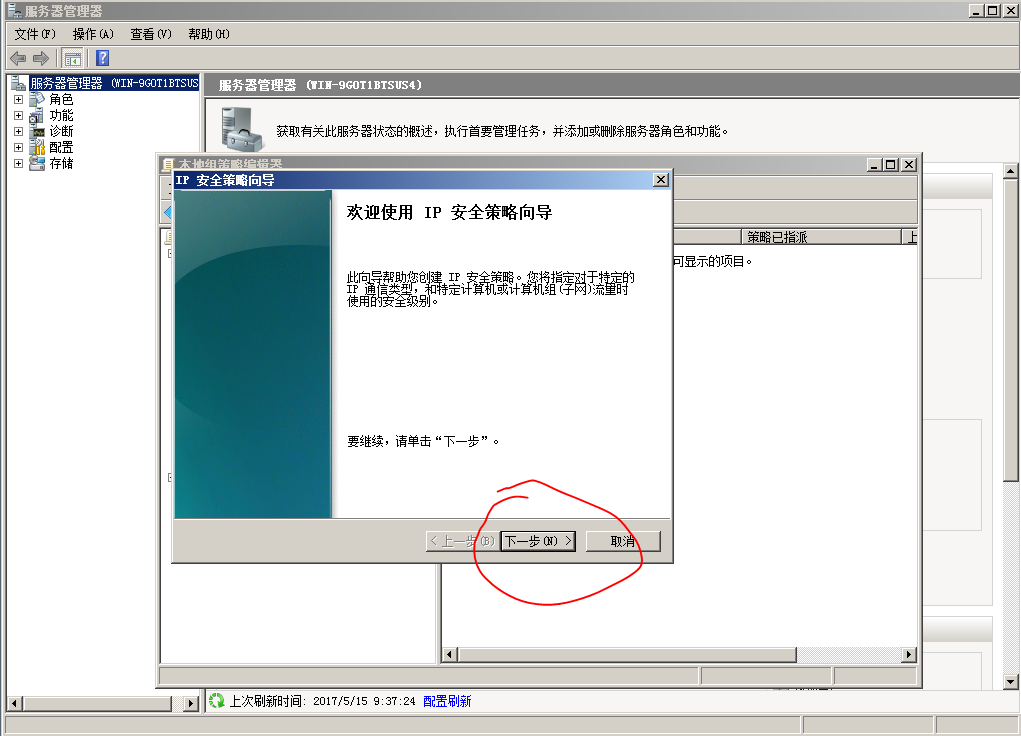This screenshot has width=1021, height=736.
Task: Select the 配置 icon in the tree
Action: pos(37,148)
